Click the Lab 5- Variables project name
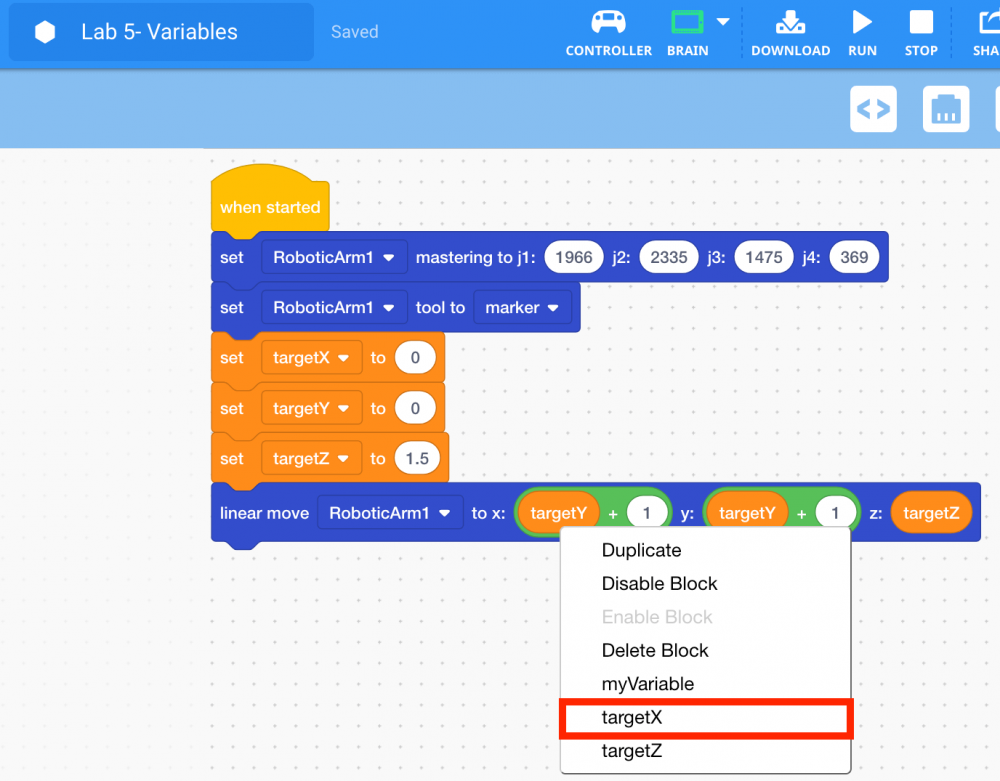Screen dimensions: 1000x781 coord(159,32)
